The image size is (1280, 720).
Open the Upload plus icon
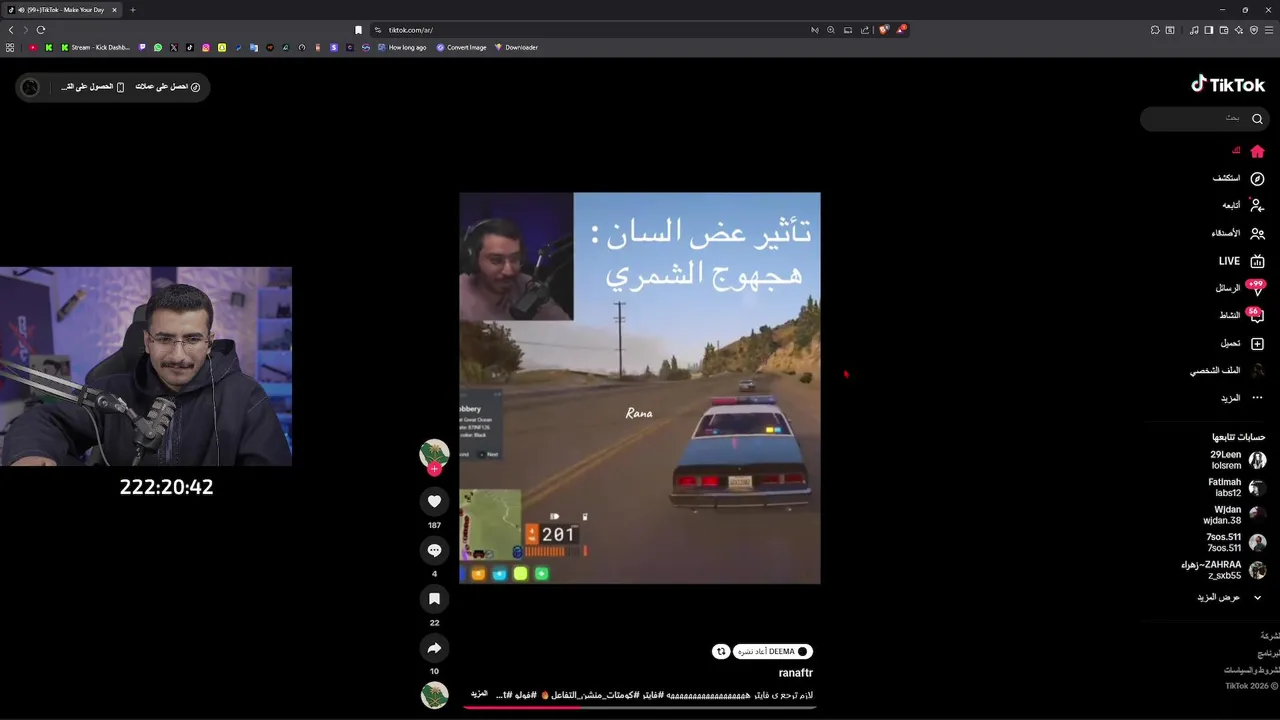[x=1257, y=343]
